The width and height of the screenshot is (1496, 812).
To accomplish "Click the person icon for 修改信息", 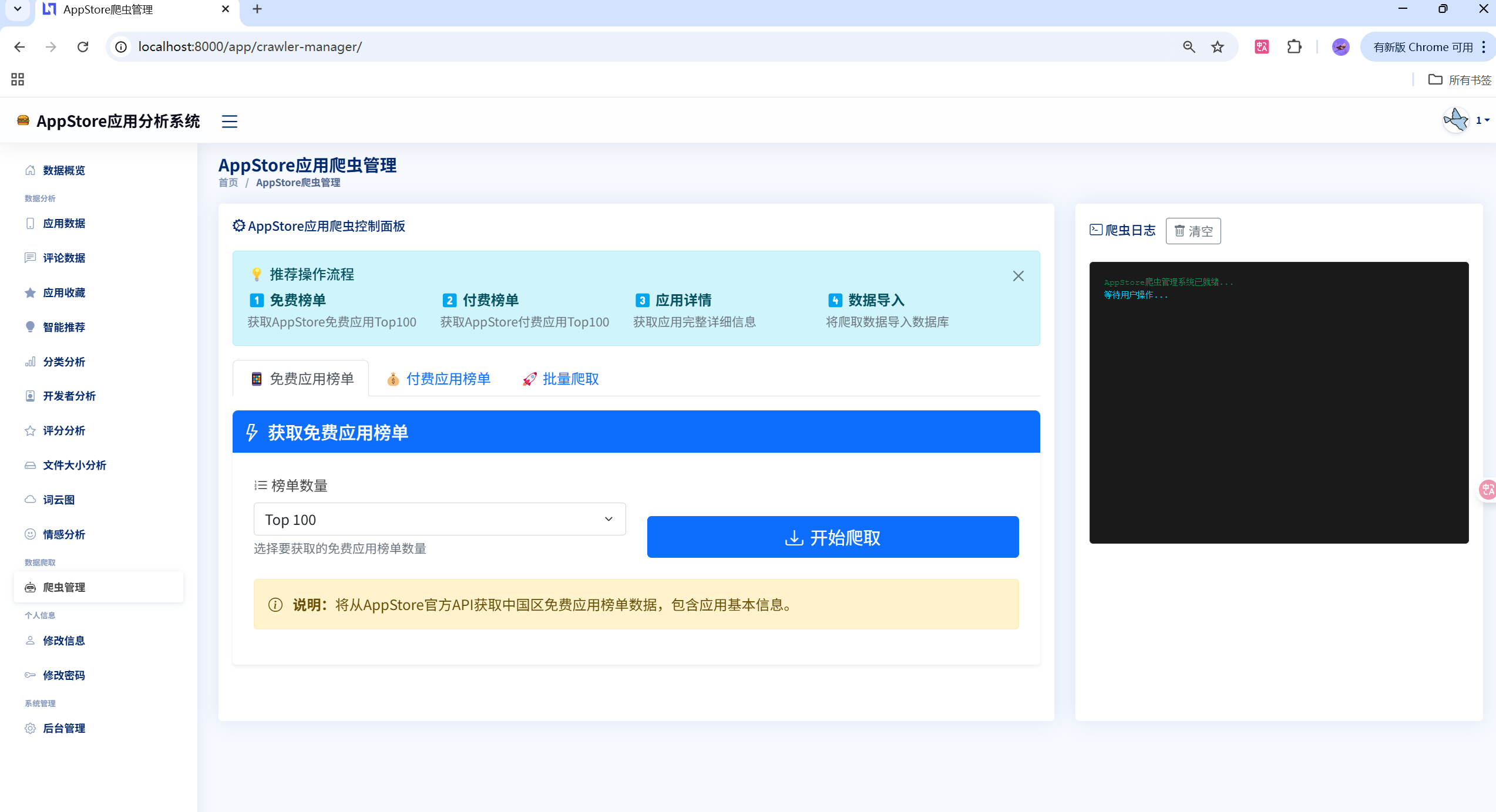I will pyautogui.click(x=30, y=641).
